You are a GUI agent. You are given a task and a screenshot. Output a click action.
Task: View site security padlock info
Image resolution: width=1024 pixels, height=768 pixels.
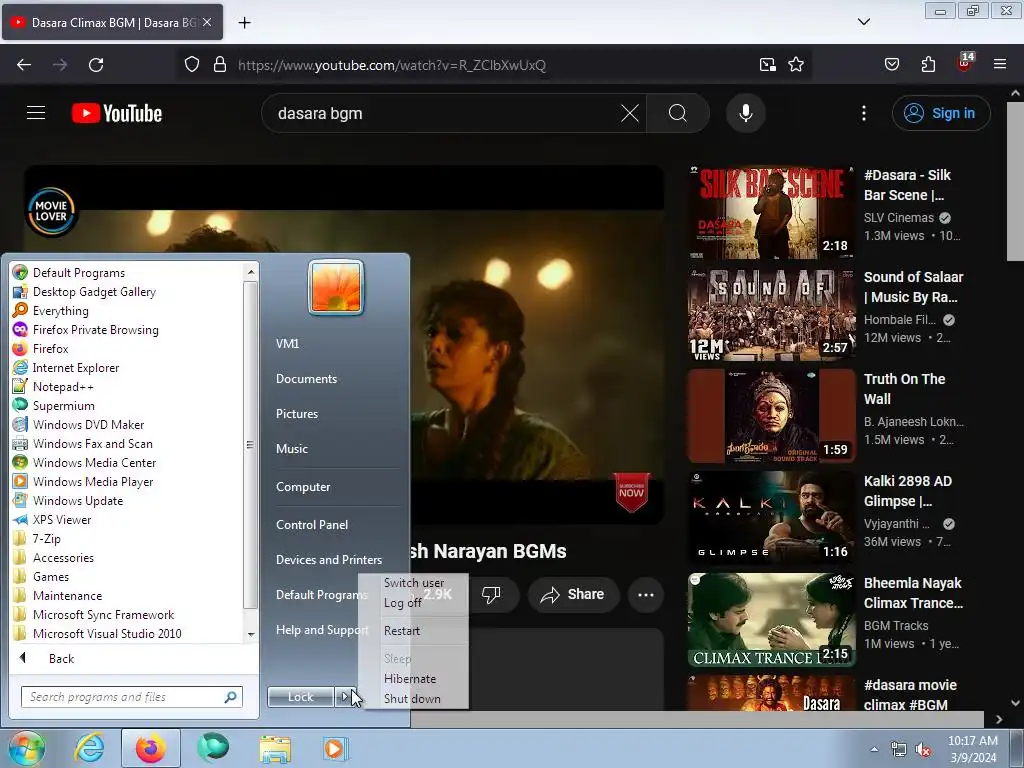point(220,65)
